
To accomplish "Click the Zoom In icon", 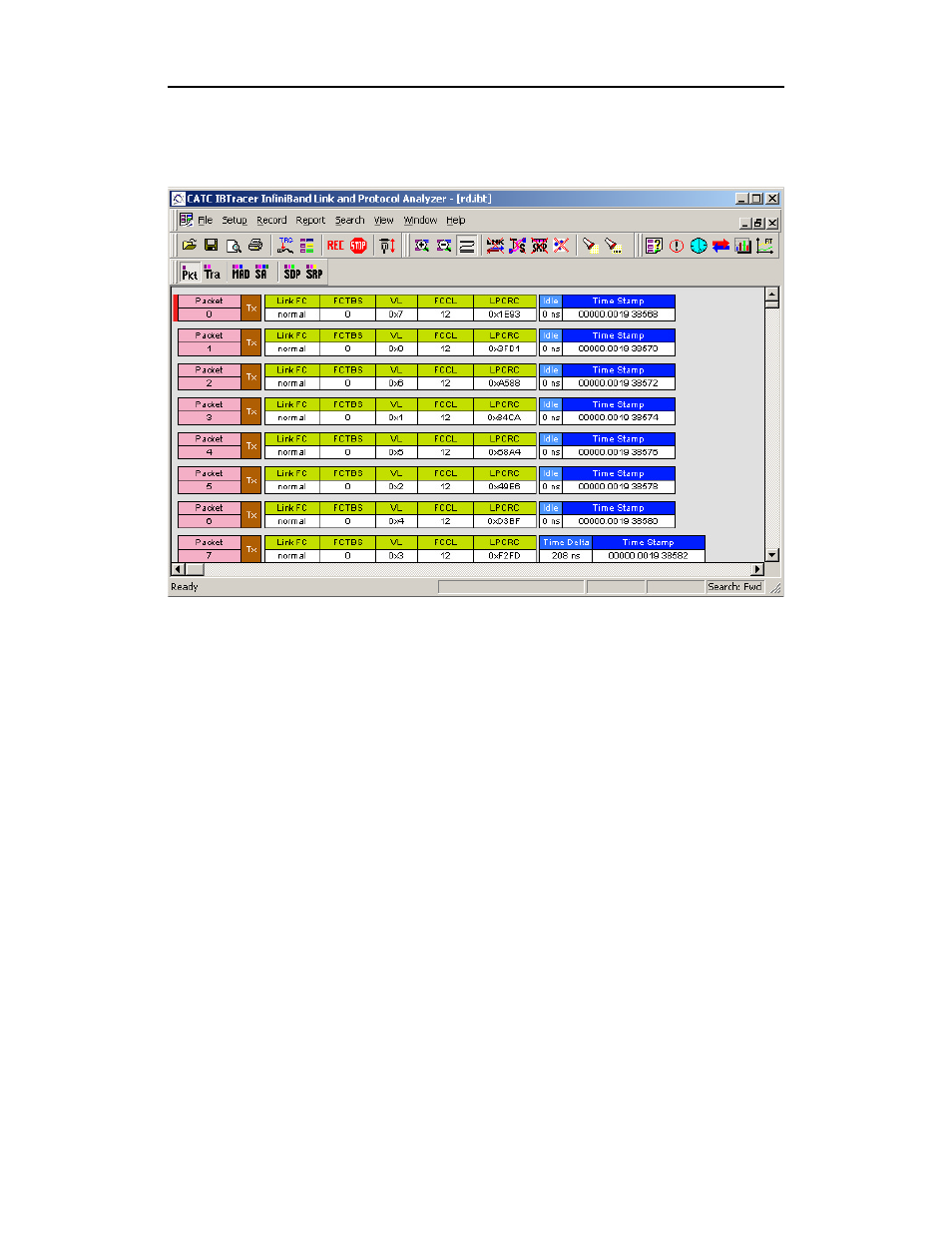I will 422,246.
